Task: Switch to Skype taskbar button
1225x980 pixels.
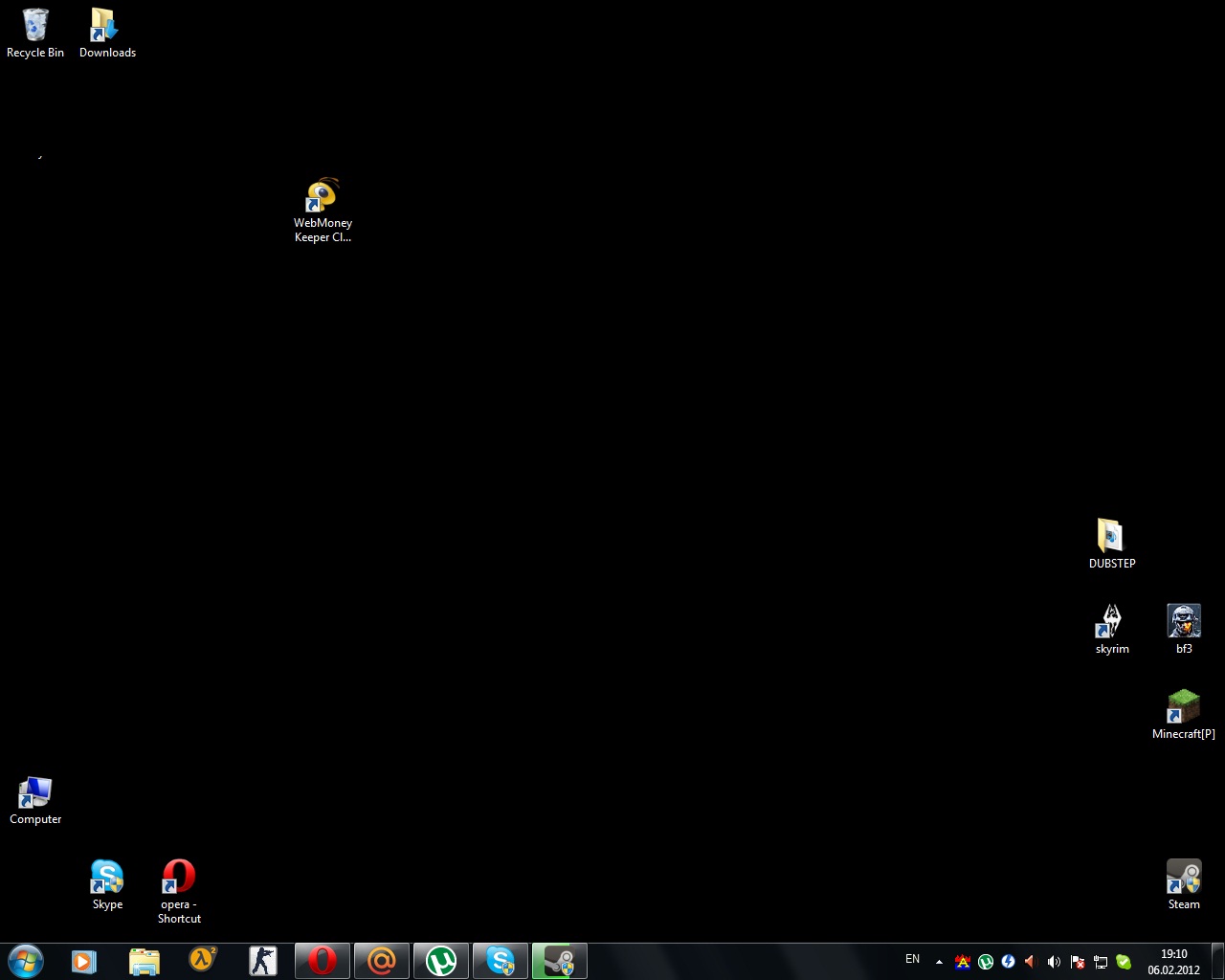Action: (x=501, y=961)
